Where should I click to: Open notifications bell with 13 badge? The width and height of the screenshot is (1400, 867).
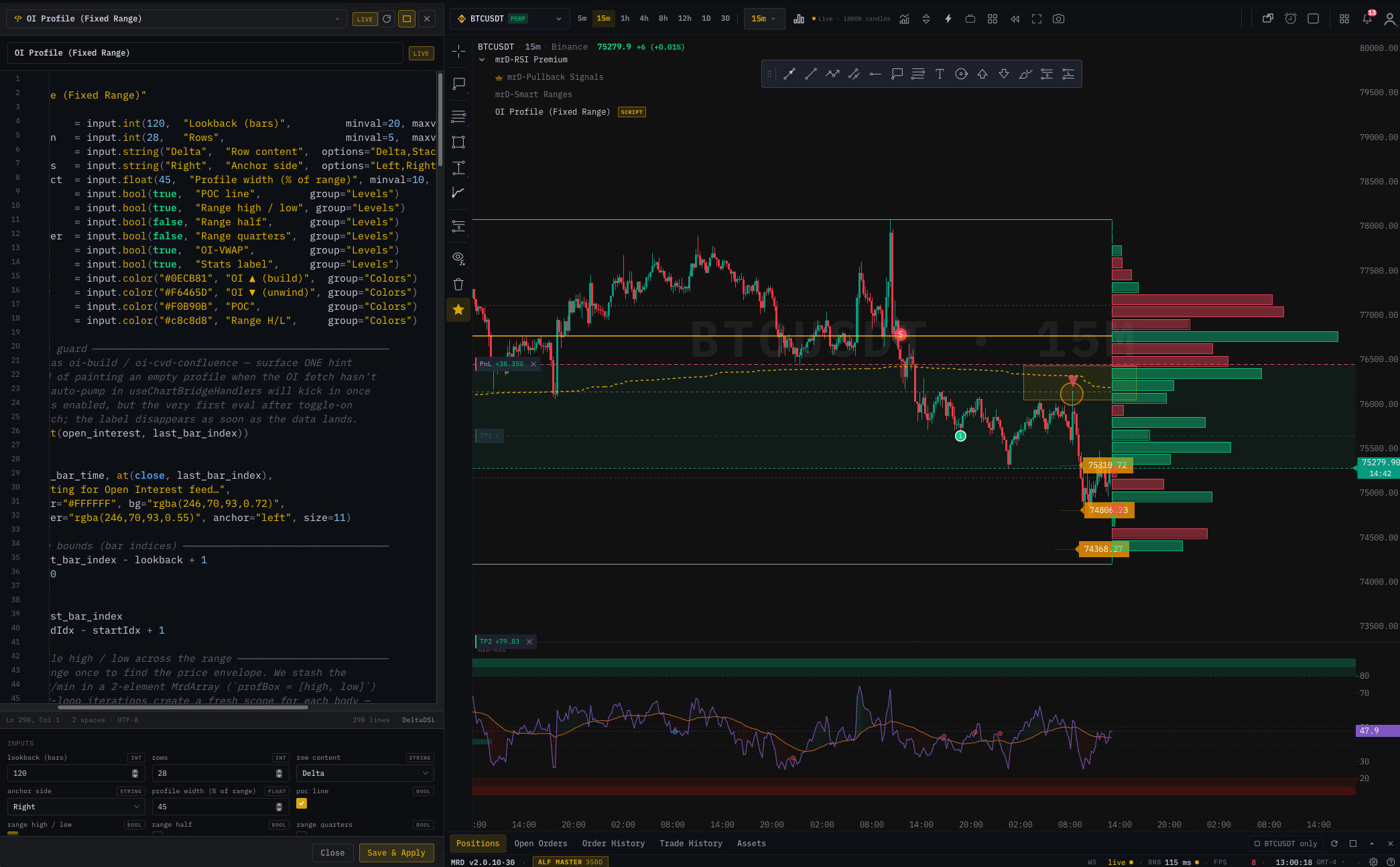coord(1367,19)
